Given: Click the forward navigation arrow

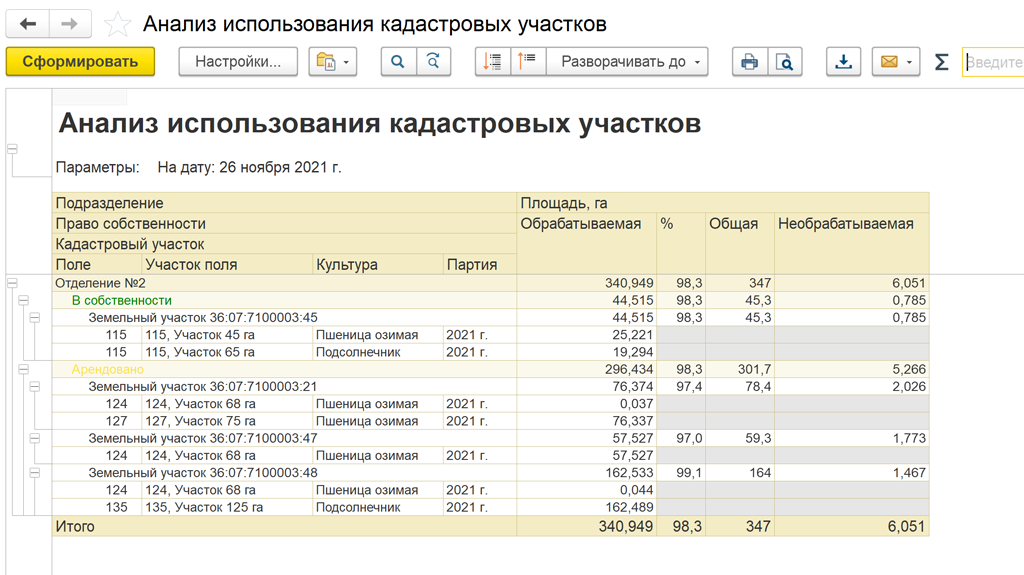Looking at the screenshot, I should click(x=69, y=24).
